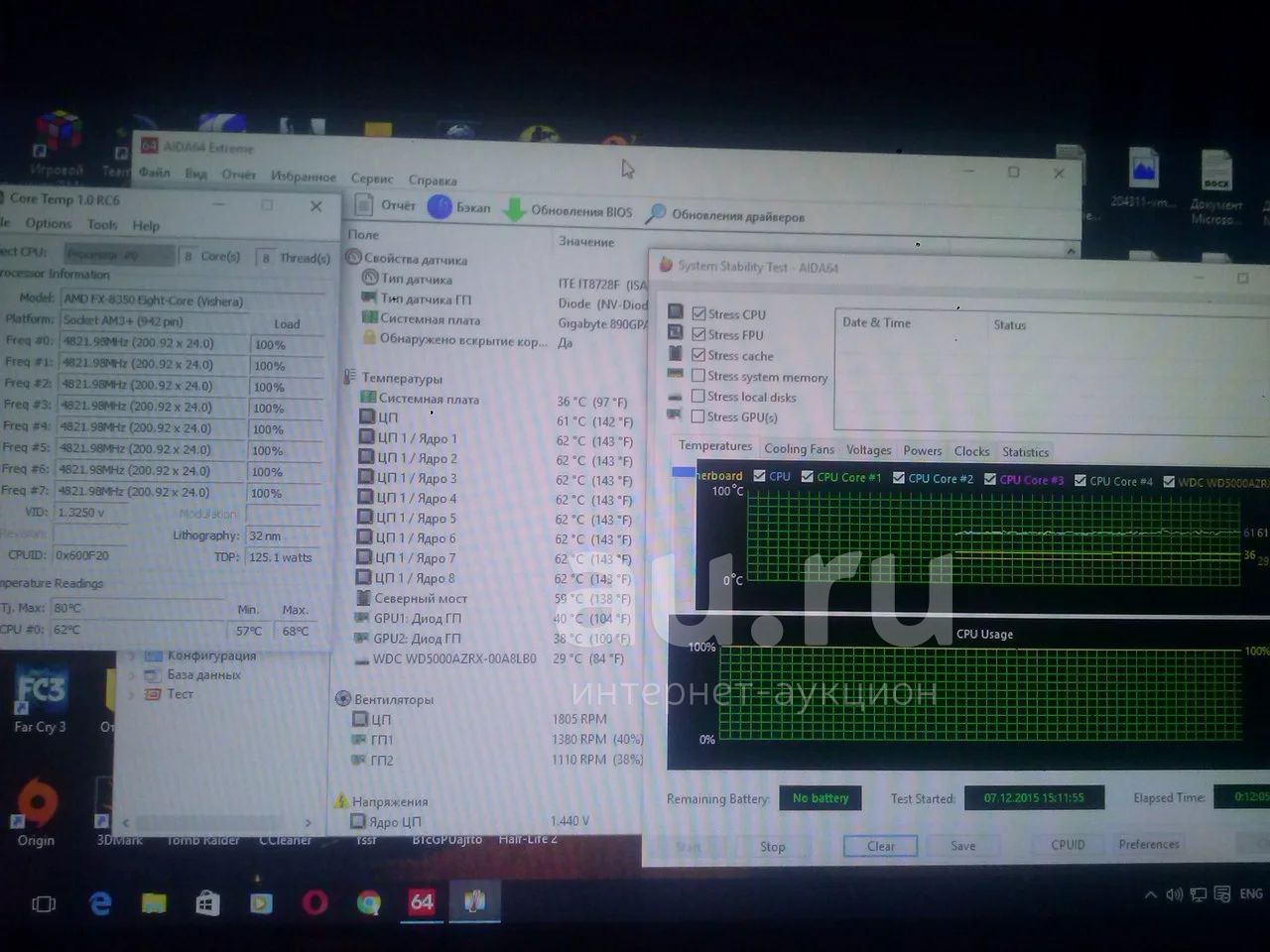1270x952 pixels.
Task: Click the Save button in stability test
Action: [962, 846]
